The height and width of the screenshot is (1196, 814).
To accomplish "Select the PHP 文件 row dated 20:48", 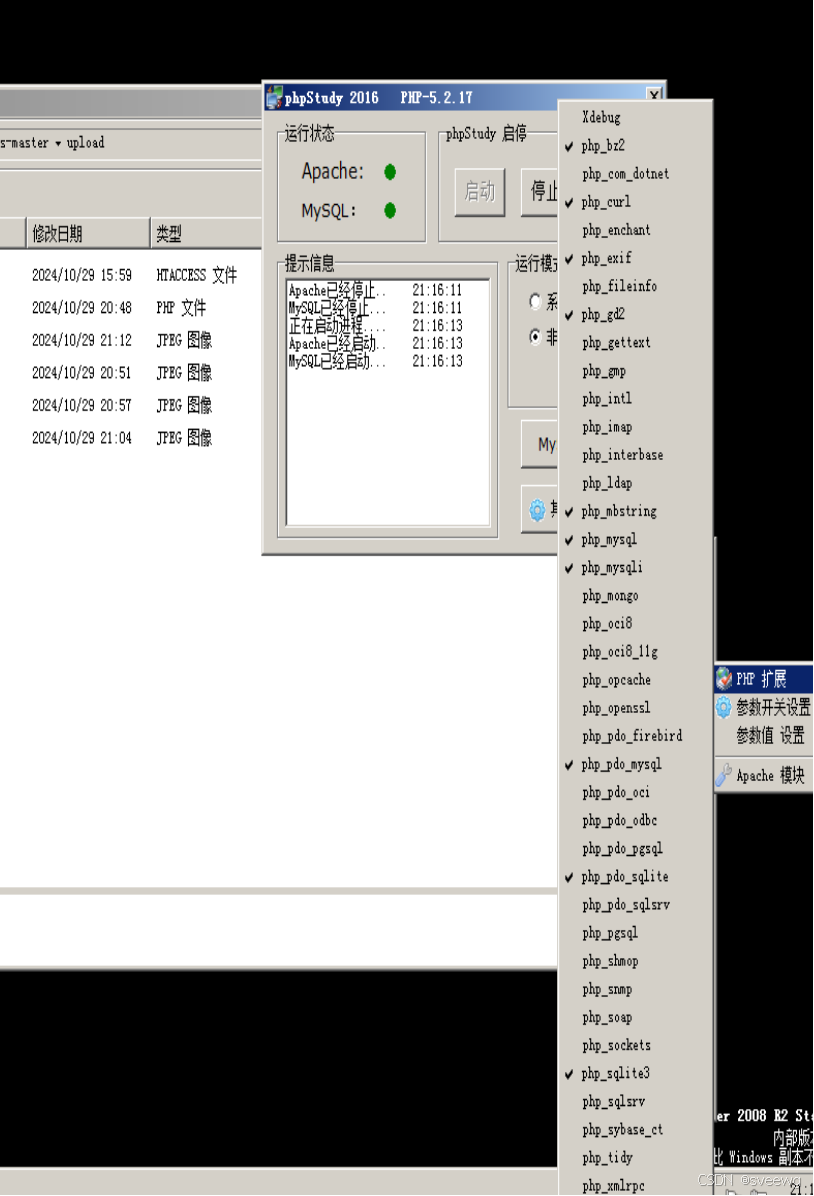I will (131, 307).
